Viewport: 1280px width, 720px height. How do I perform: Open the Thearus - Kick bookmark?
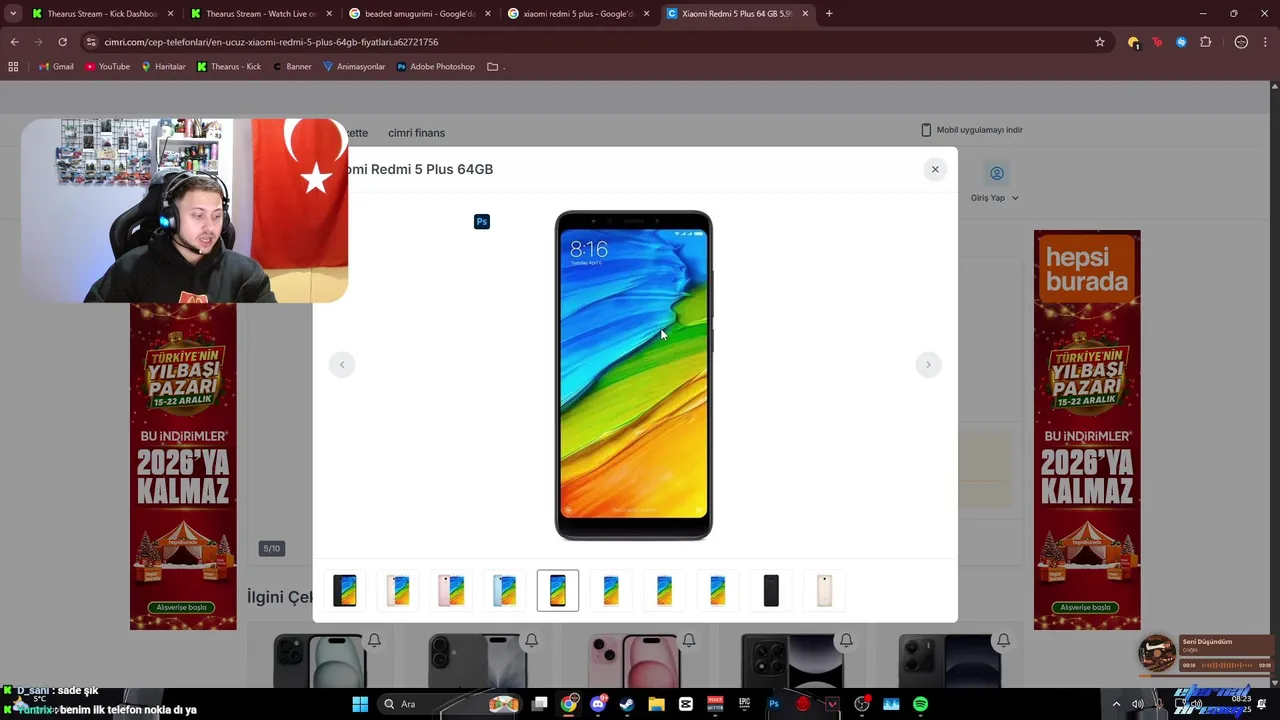(x=229, y=67)
